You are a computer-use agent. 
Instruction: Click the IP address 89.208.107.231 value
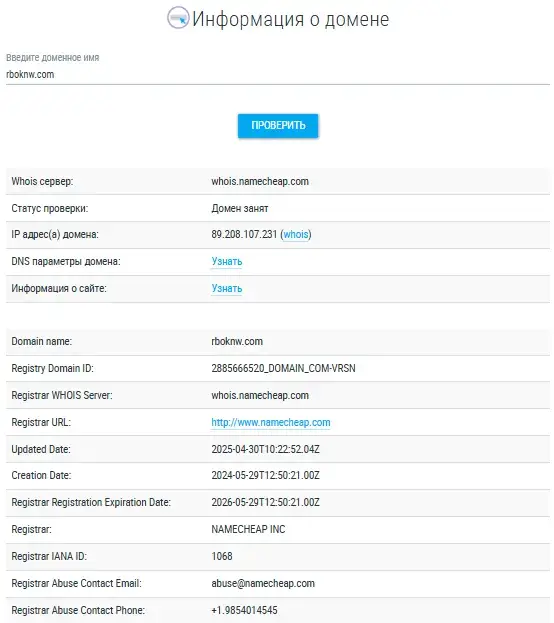point(244,234)
